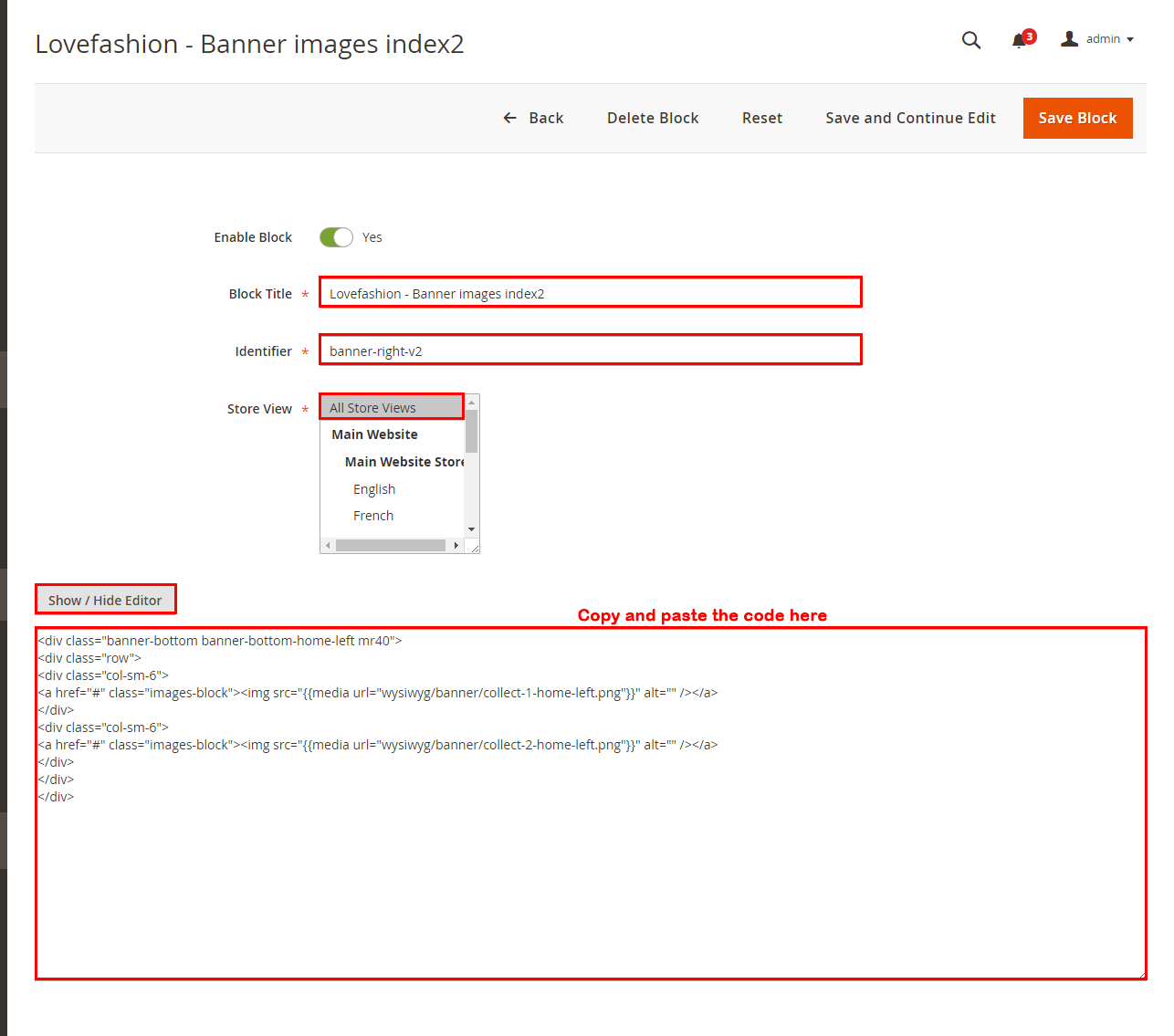Click the line containing collect-2-home-left.png

click(x=378, y=745)
